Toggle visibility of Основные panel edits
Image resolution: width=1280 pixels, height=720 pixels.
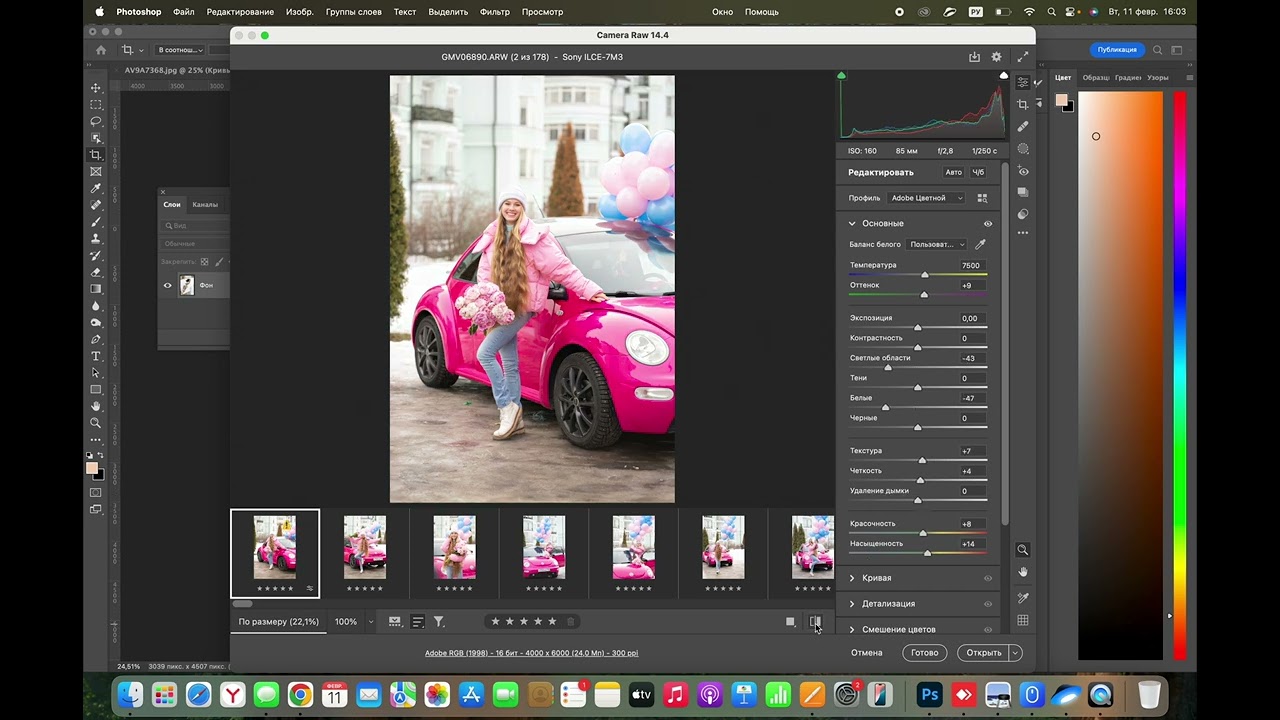click(x=988, y=224)
